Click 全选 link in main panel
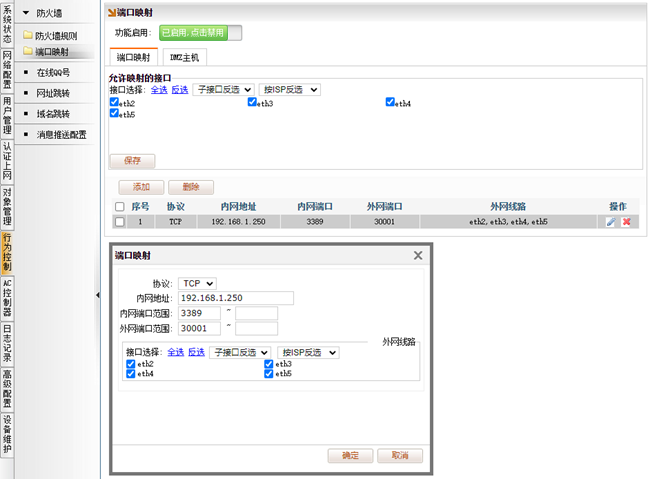Screen dimensions: 650x479 point(159,90)
